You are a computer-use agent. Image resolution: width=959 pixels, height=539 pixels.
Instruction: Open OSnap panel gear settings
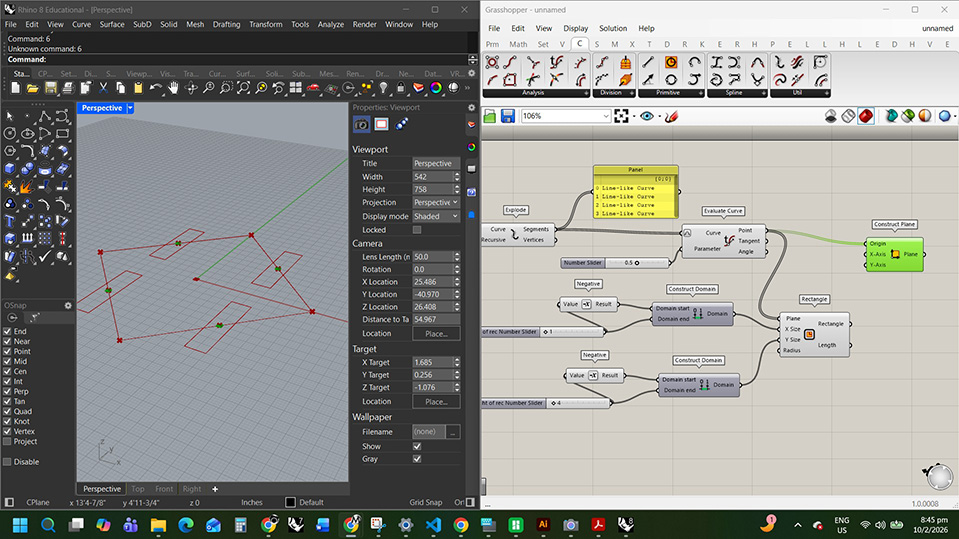point(68,305)
